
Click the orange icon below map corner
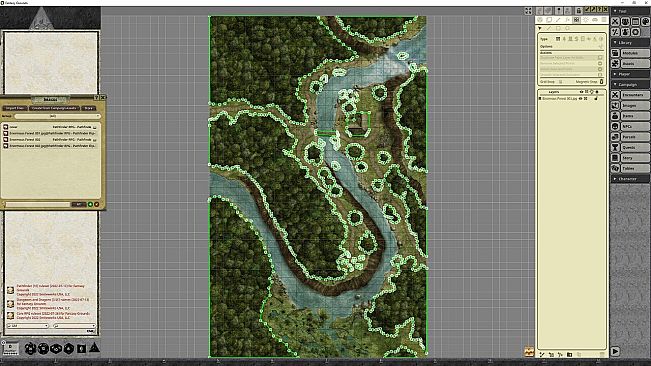[x=529, y=351]
